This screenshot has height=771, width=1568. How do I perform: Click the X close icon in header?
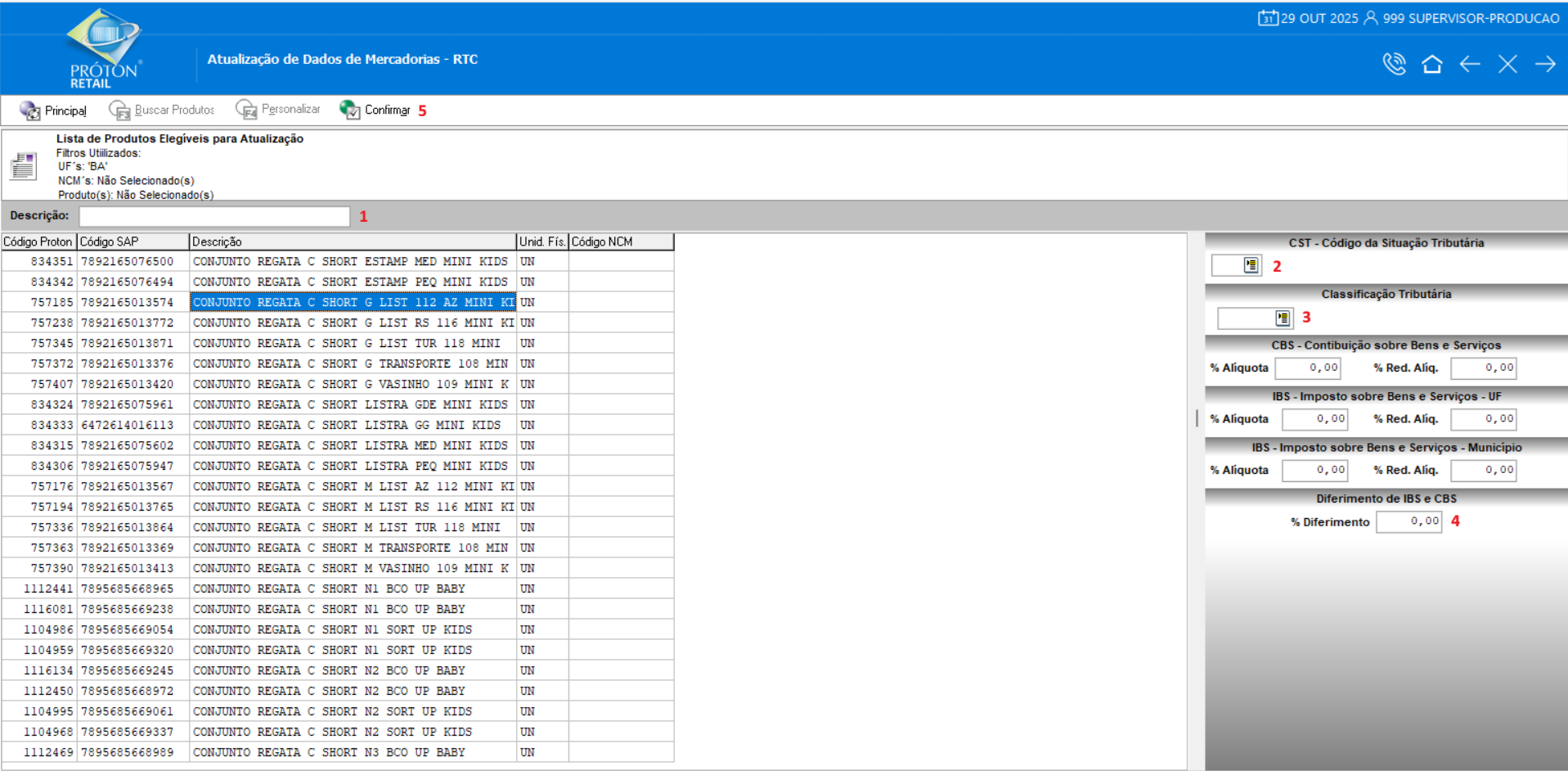(x=1507, y=64)
